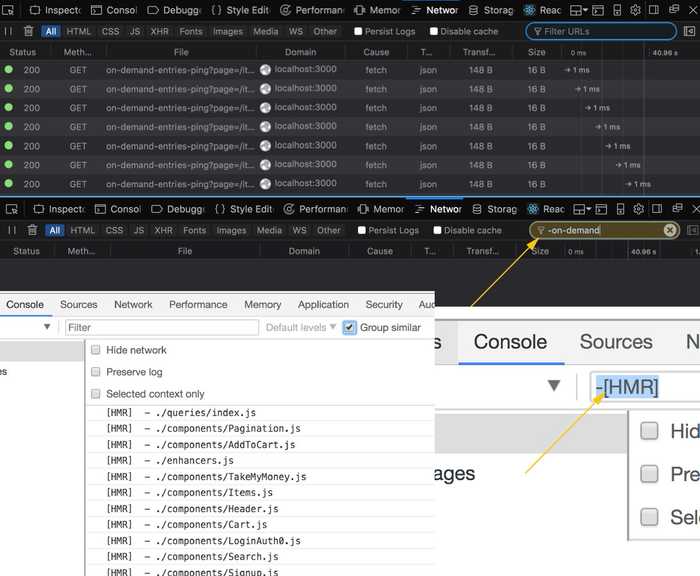Open the Style Editor tab in the top toolbar
The image size is (700, 576).
[x=241, y=10]
